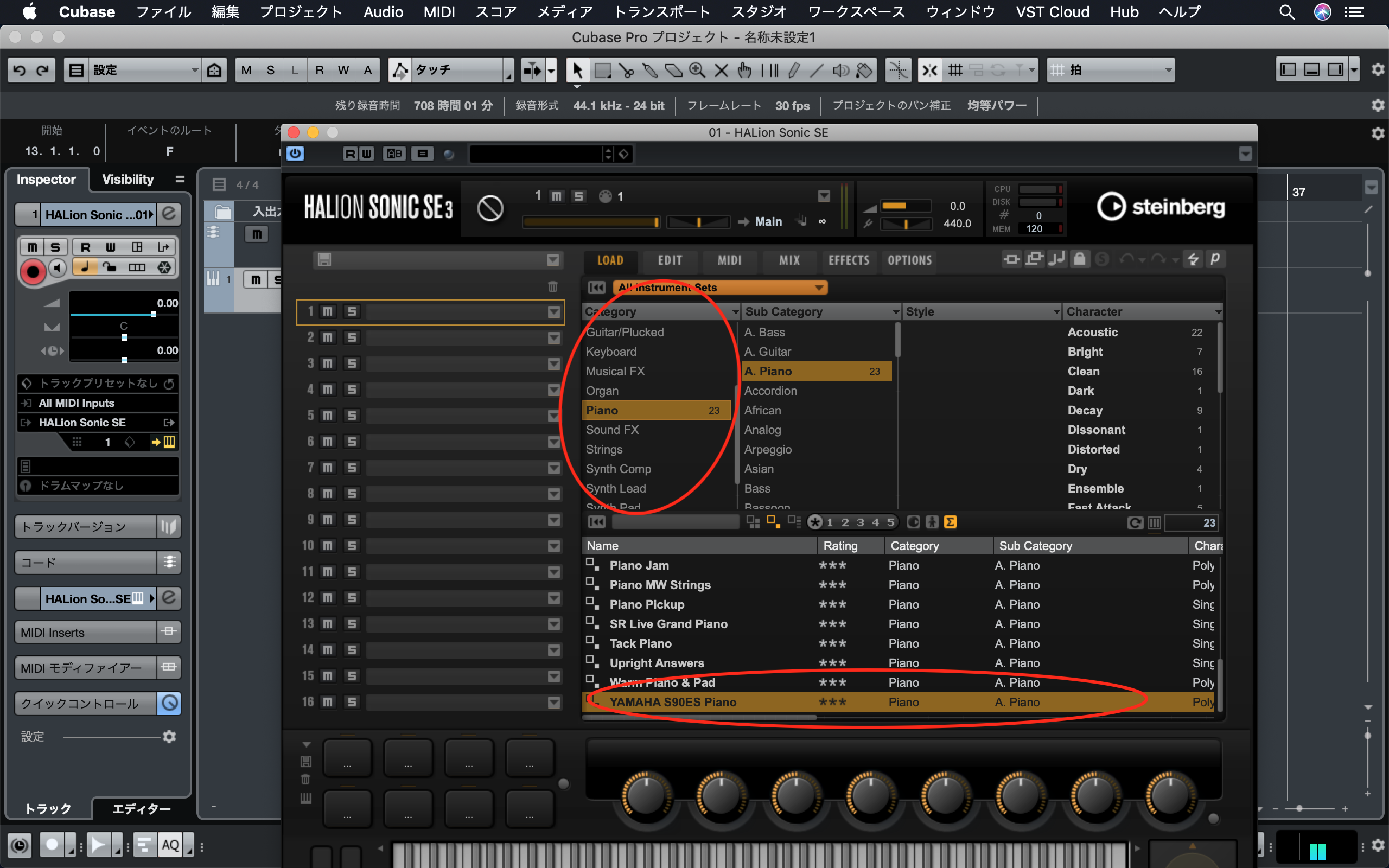This screenshot has width=1389, height=868.
Task: Select the Draw pencil tool
Action: (x=794, y=70)
